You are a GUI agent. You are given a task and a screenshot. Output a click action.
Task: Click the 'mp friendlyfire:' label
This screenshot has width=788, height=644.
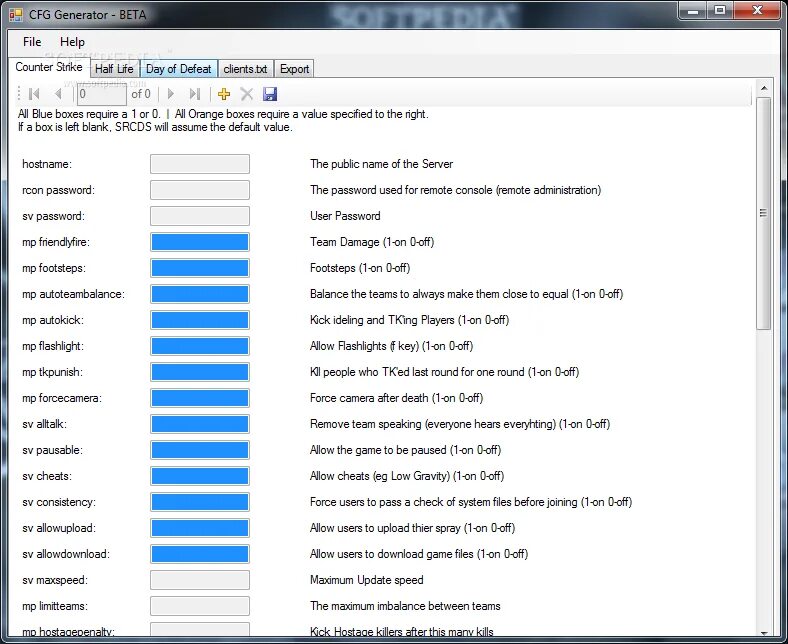(56, 242)
